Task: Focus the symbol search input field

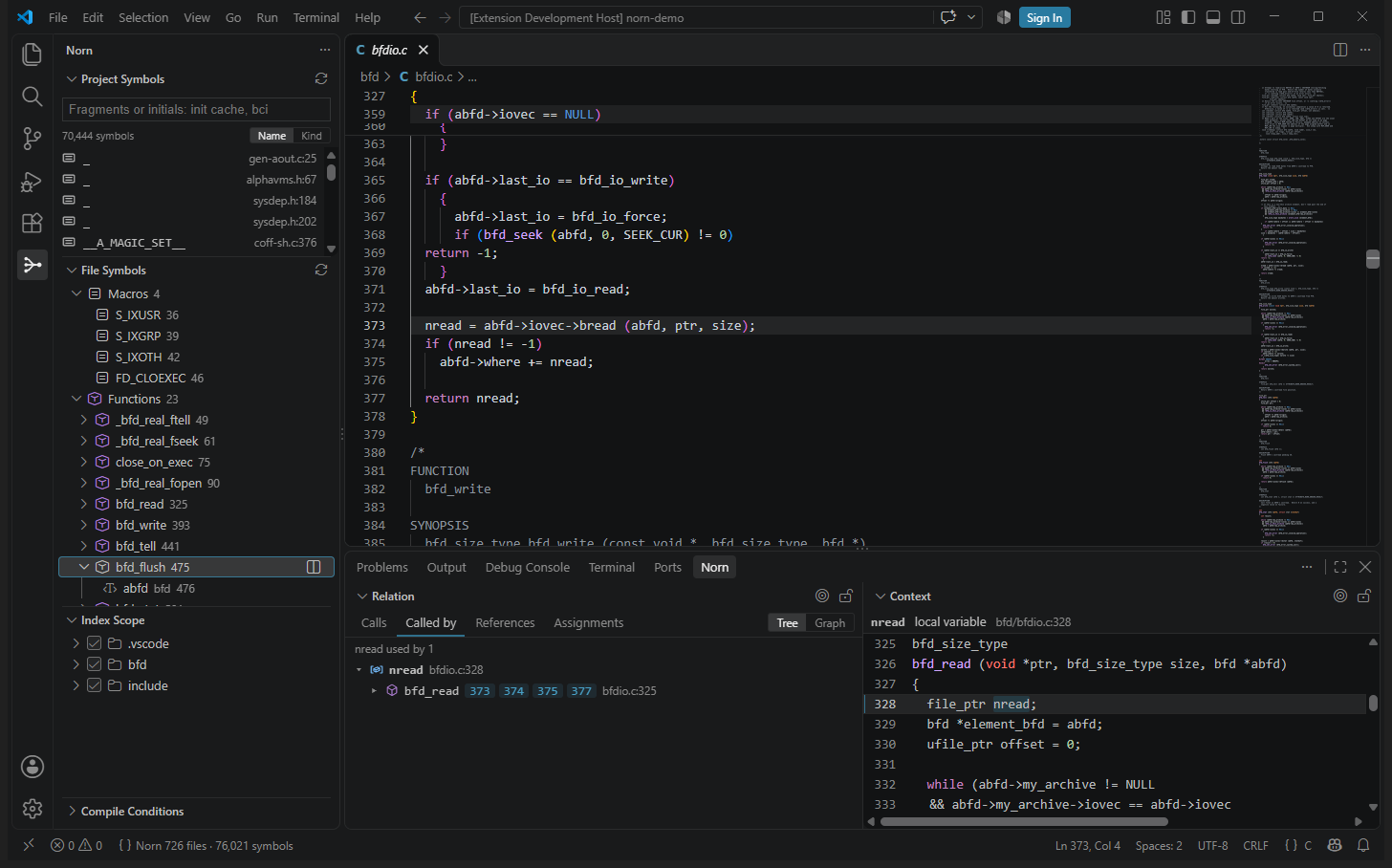Action: click(x=196, y=109)
